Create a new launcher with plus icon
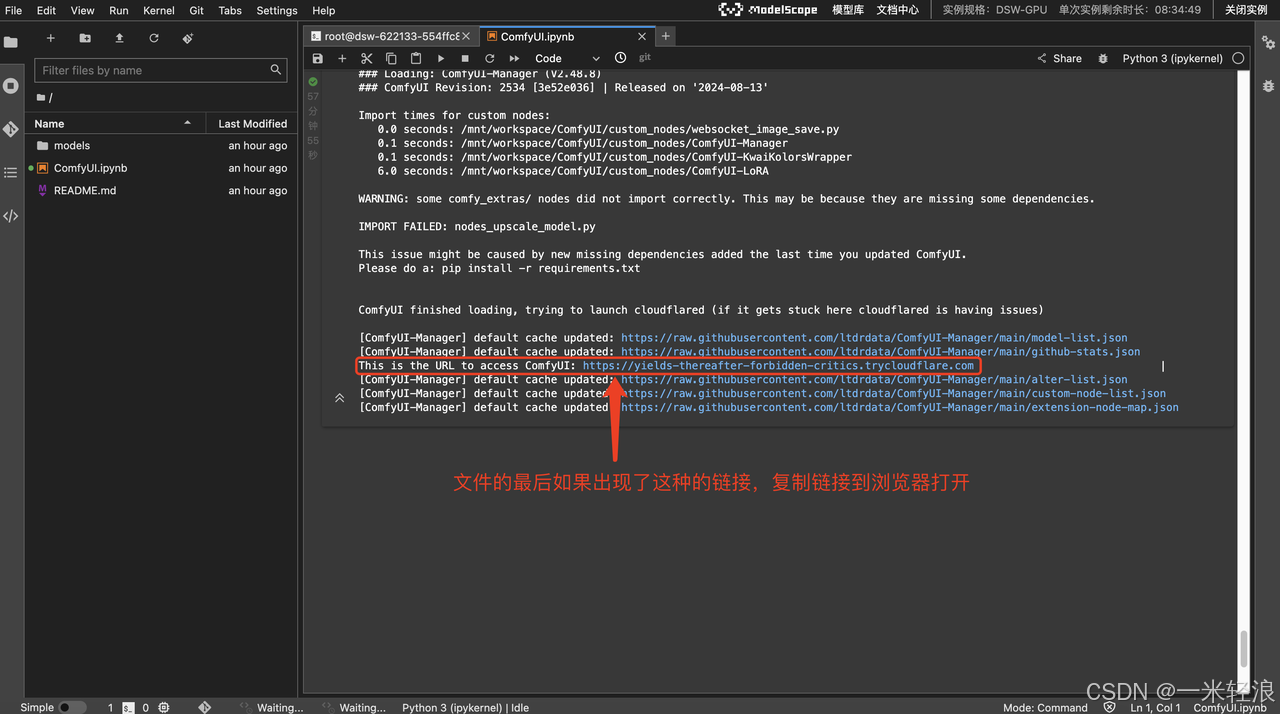1280x714 pixels. [x=50, y=37]
